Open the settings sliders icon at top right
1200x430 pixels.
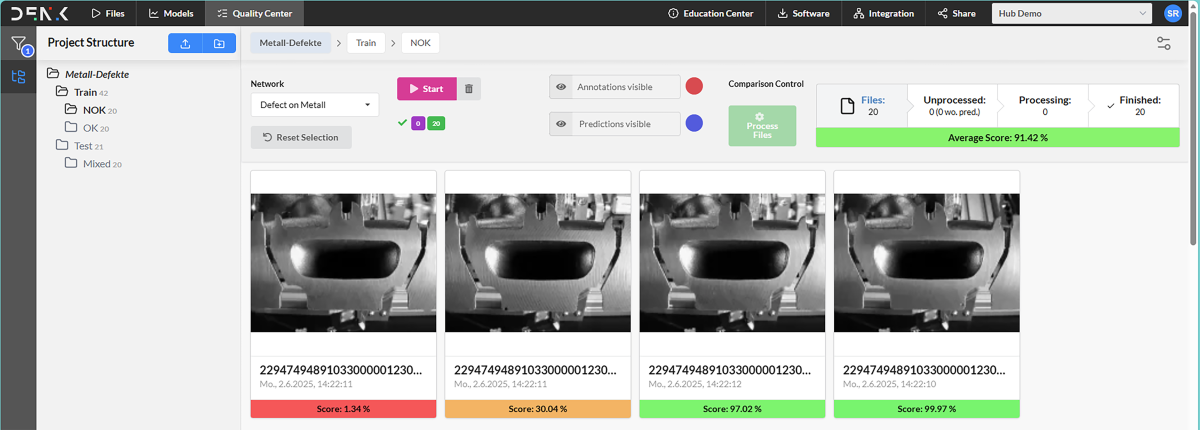tap(1163, 43)
